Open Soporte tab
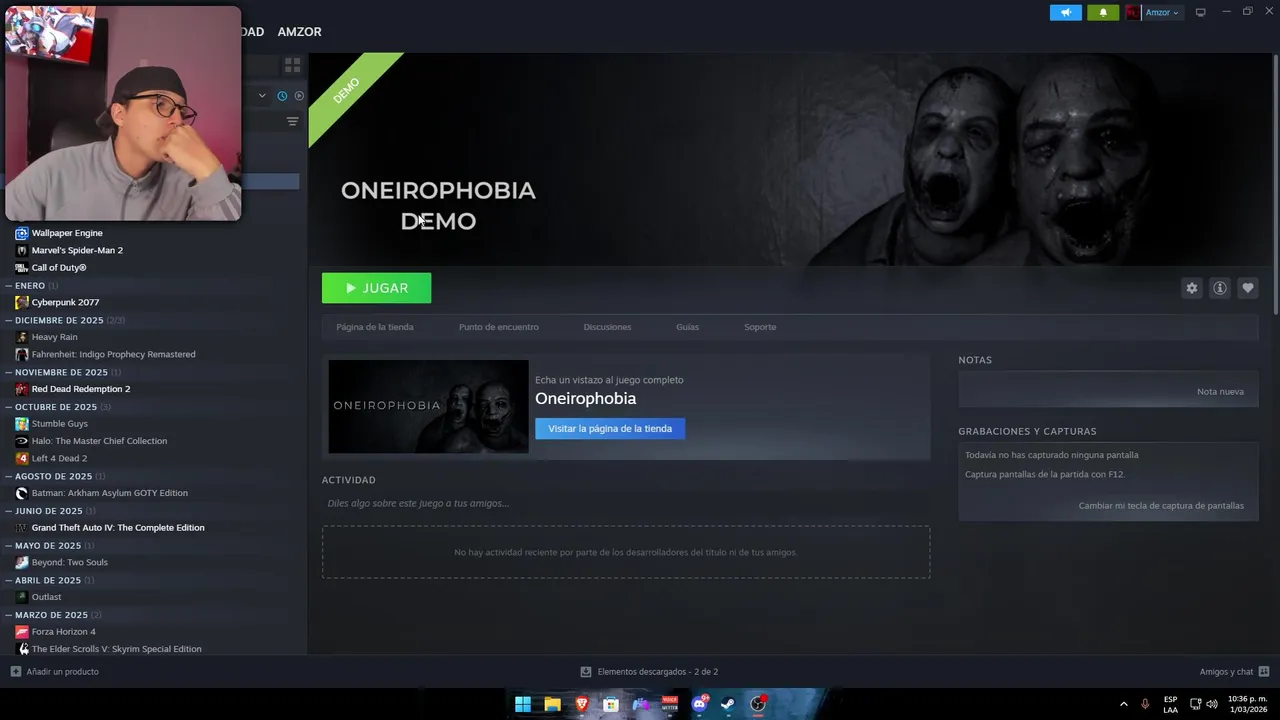 coord(760,327)
